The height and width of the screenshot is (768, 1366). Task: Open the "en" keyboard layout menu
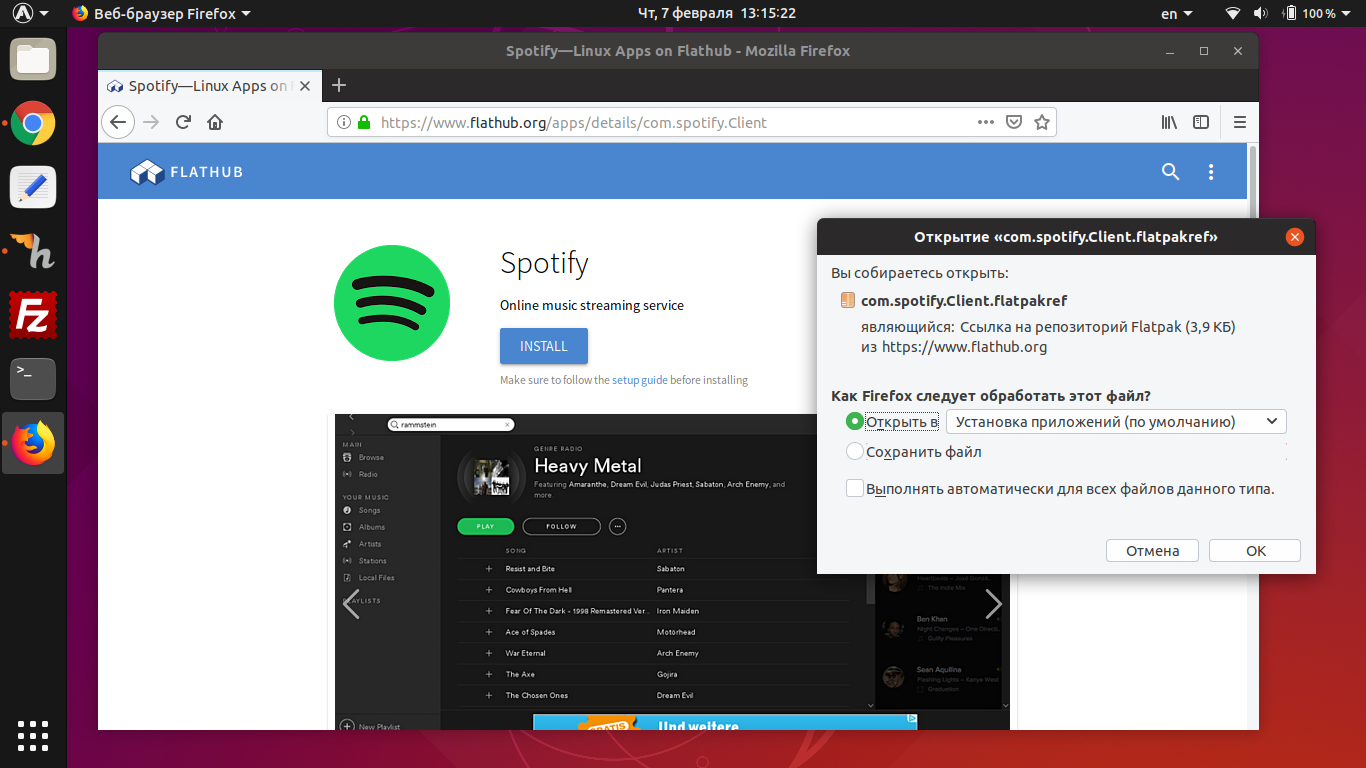point(1177,14)
